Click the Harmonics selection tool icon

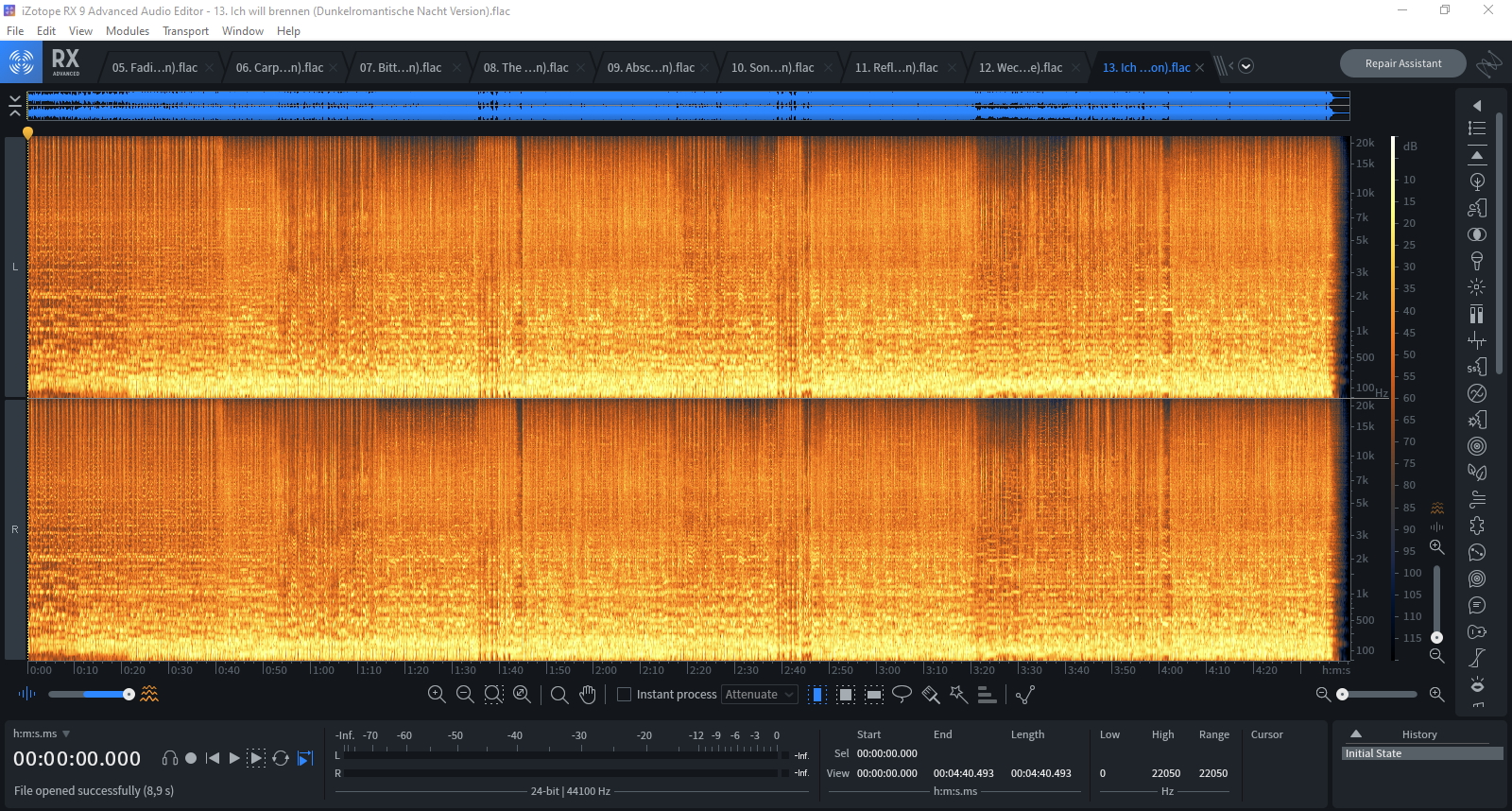[x=987, y=695]
